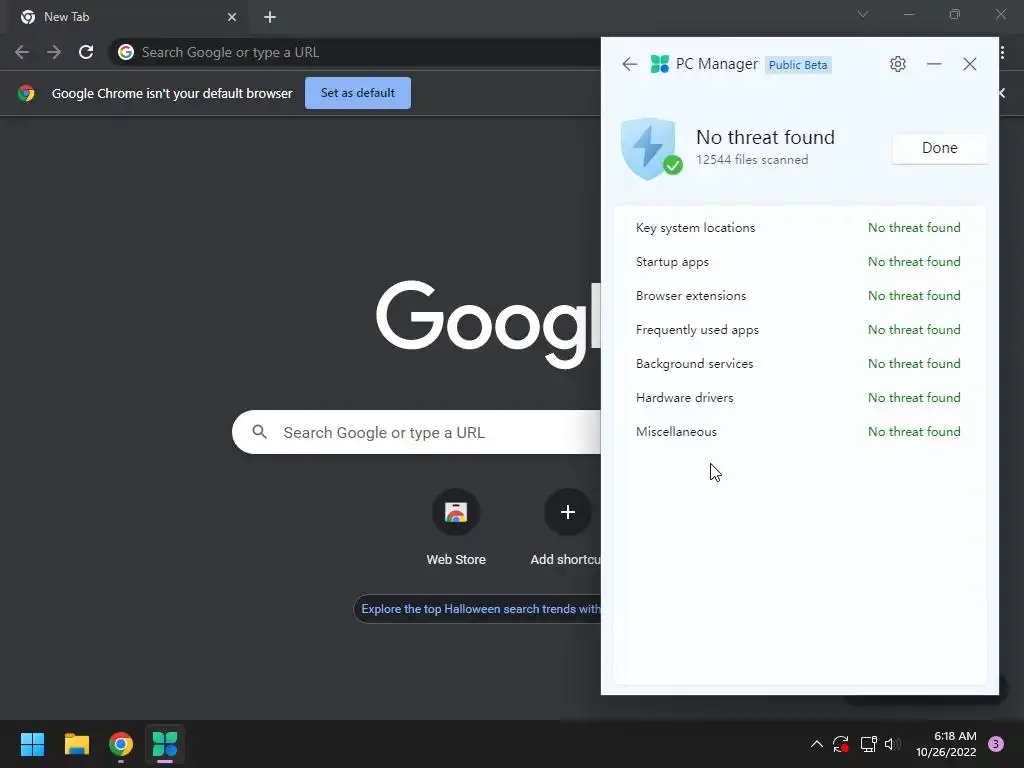Close the New Tab tab
Viewport: 1024px width, 768px height.
pos(232,17)
